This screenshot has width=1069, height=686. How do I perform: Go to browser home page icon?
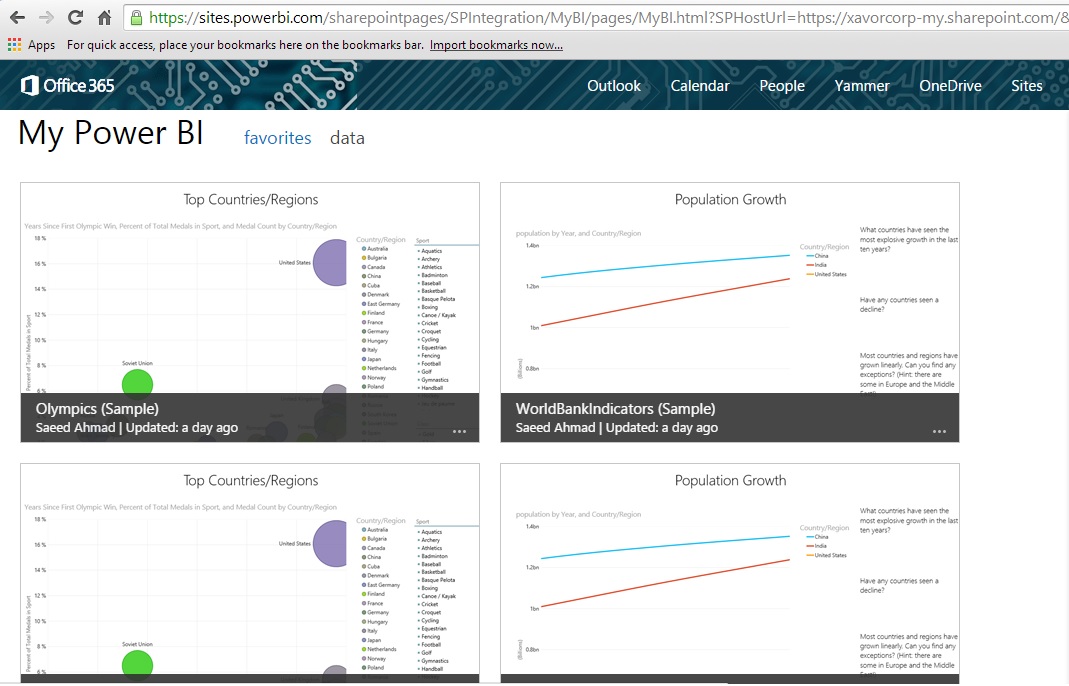point(104,18)
